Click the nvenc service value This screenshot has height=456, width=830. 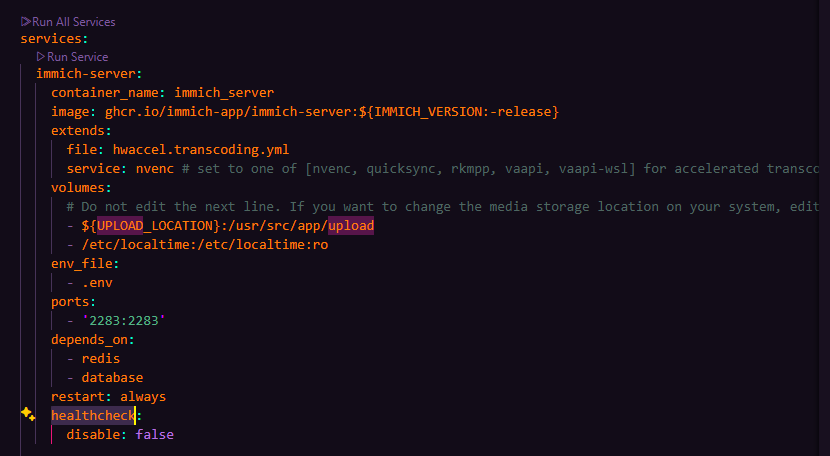tap(155, 169)
